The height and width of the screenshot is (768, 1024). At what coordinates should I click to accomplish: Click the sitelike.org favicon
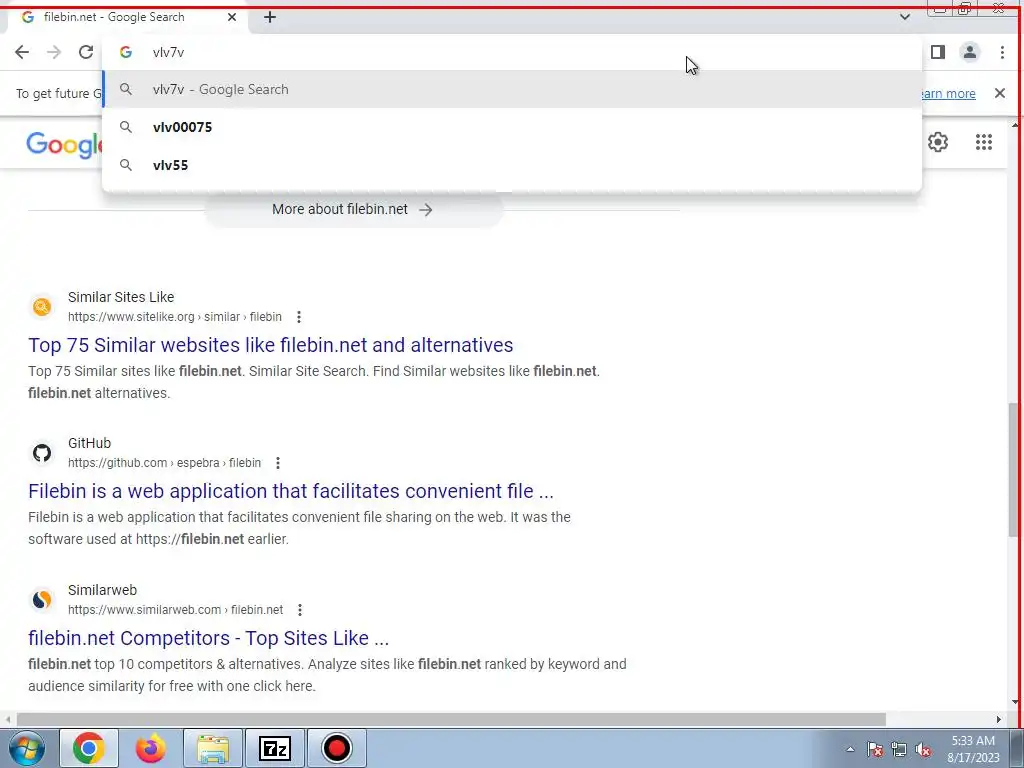(42, 306)
